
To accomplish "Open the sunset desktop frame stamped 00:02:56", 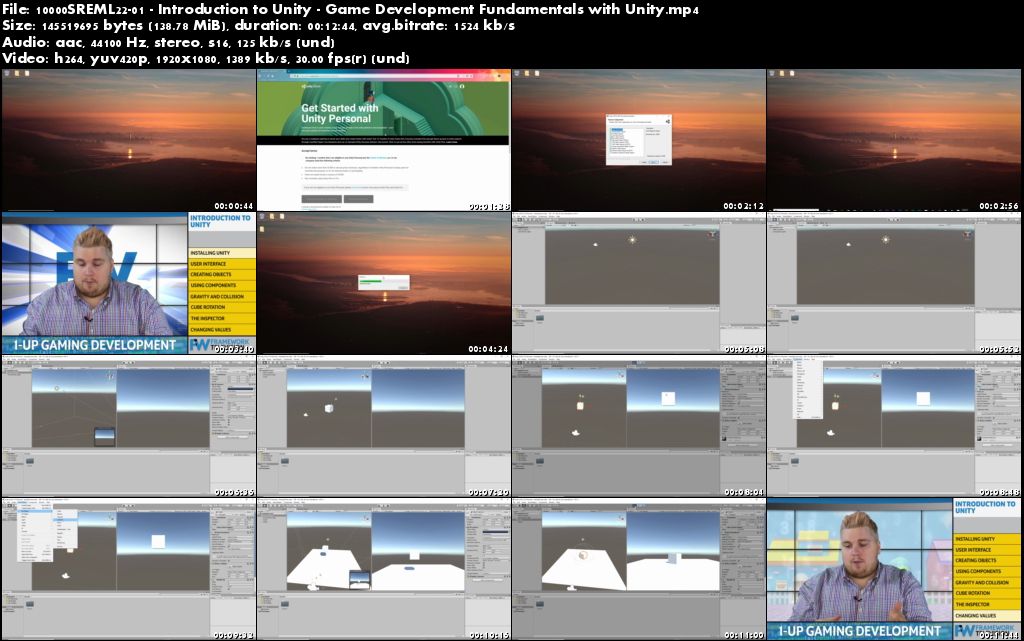I will point(894,140).
